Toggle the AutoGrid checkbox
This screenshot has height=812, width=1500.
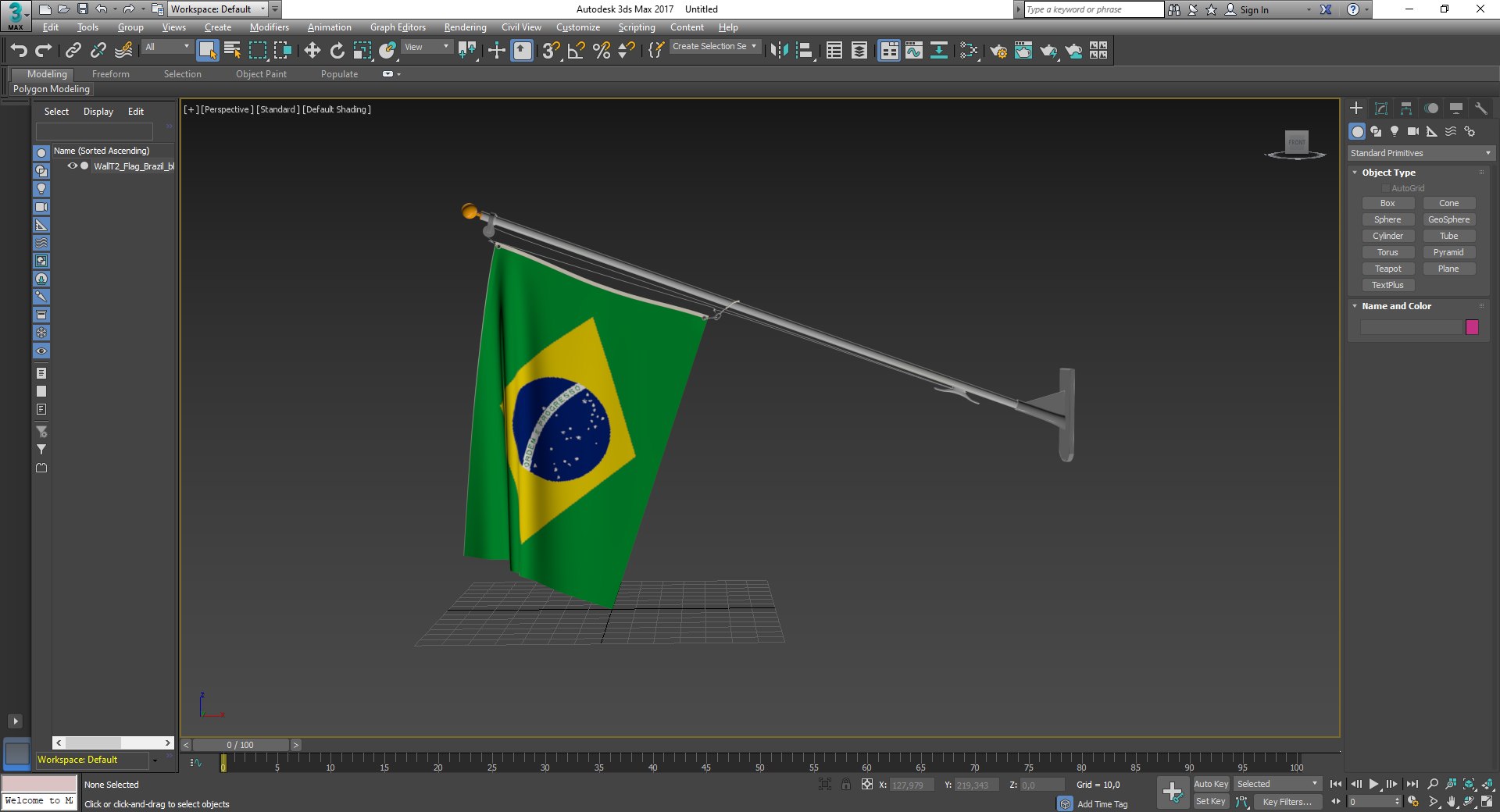pyautogui.click(x=1386, y=188)
